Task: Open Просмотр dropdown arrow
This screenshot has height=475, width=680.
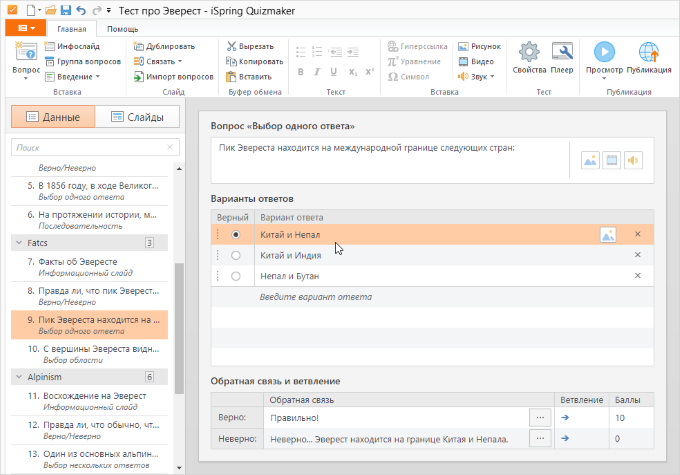Action: (x=604, y=79)
